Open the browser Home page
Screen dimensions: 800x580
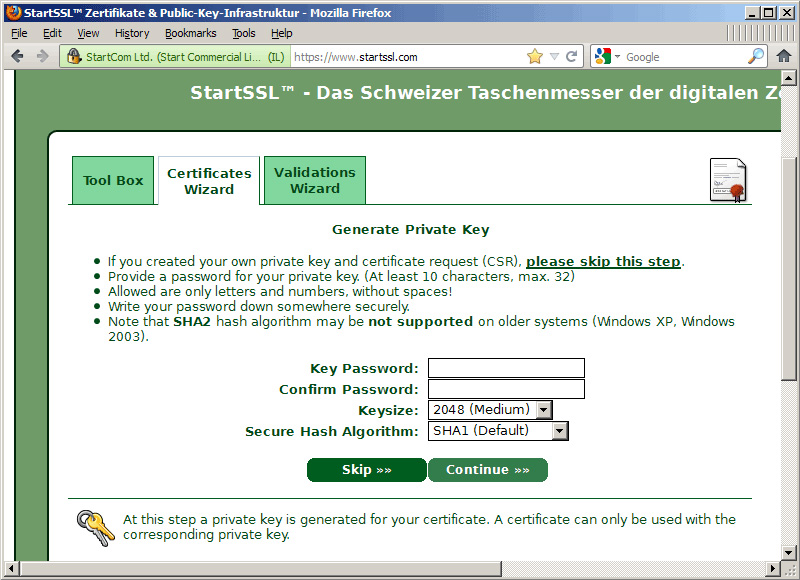(x=784, y=56)
